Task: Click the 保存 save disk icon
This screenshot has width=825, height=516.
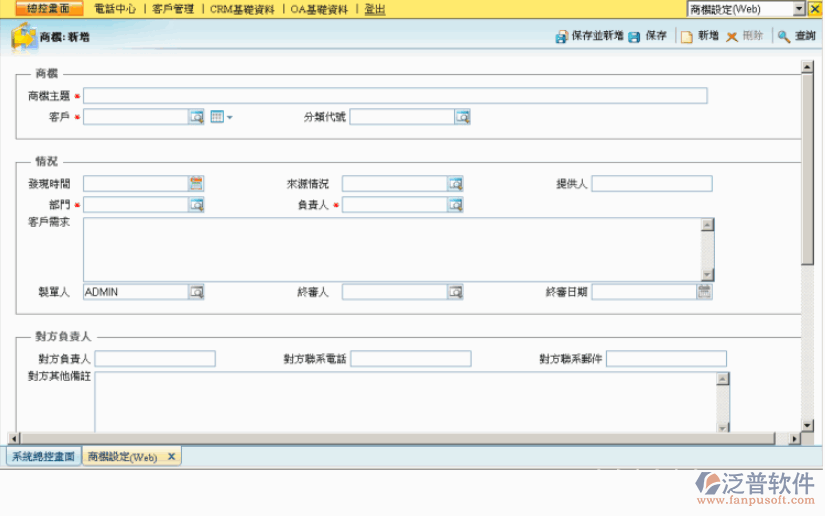Action: (635, 36)
